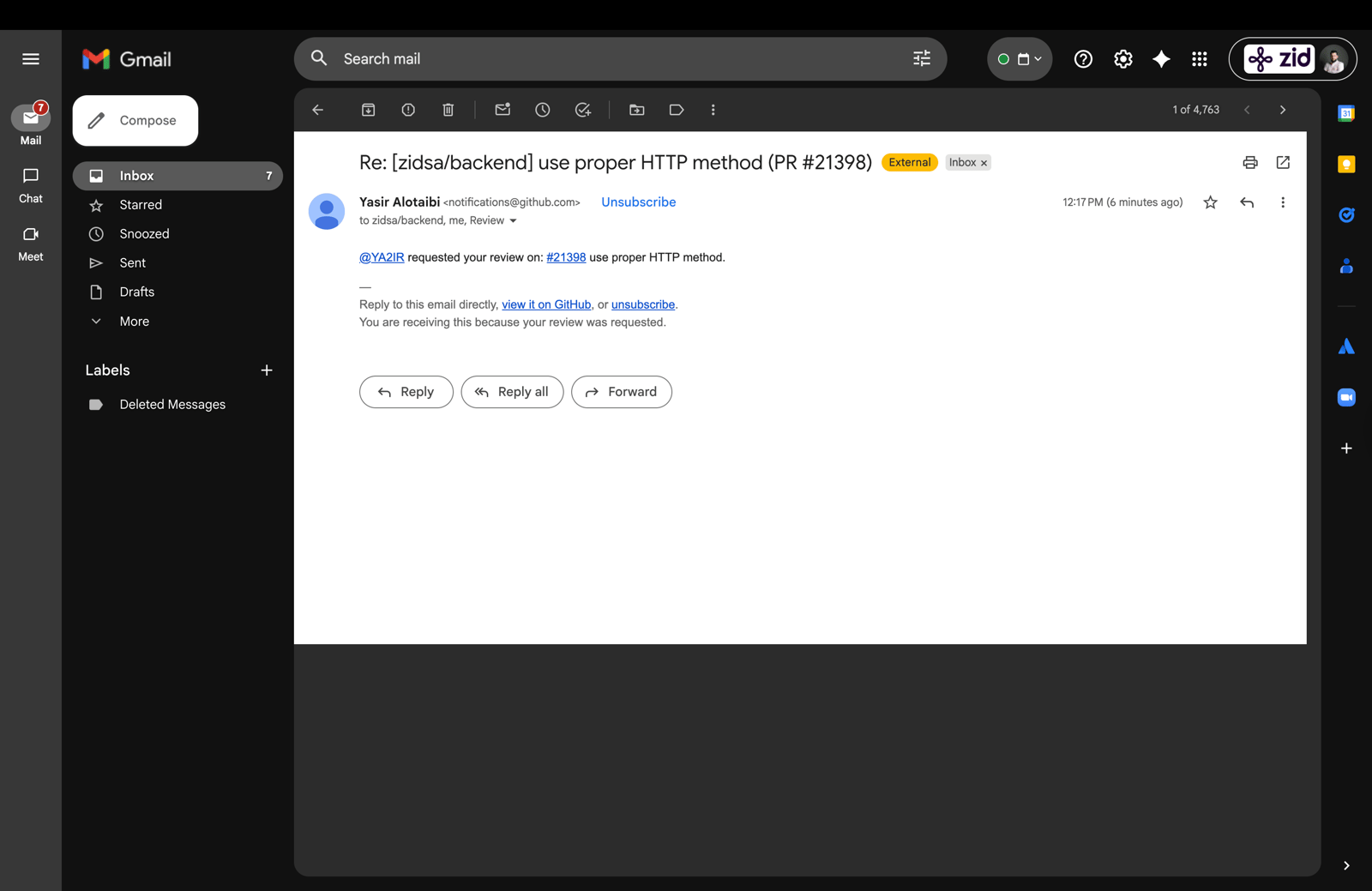Open the Settings gear

1123,59
